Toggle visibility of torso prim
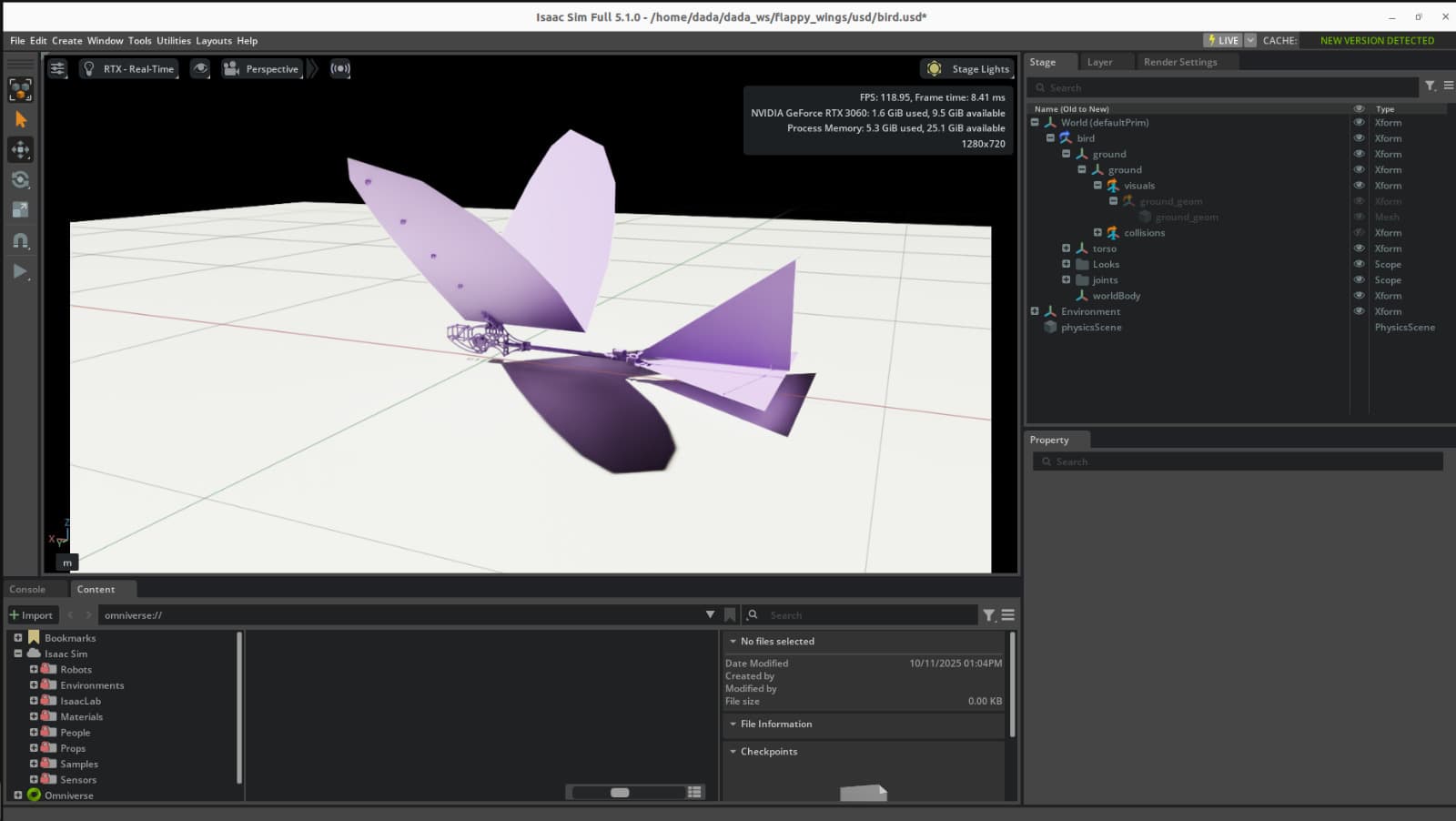Viewport: 1456px width, 821px height. click(1359, 248)
